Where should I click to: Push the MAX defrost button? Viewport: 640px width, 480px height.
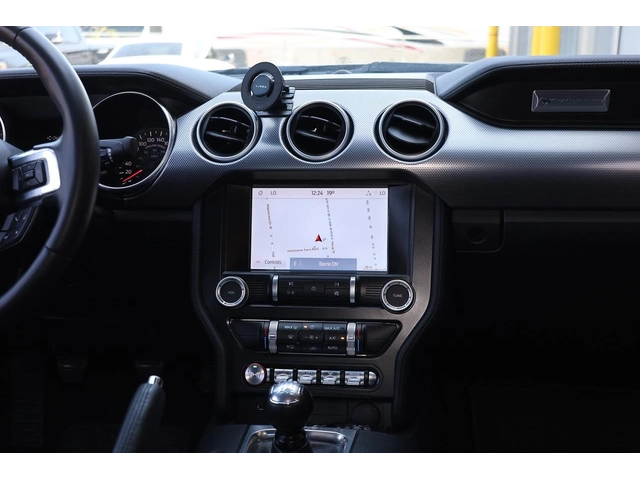click(x=291, y=327)
